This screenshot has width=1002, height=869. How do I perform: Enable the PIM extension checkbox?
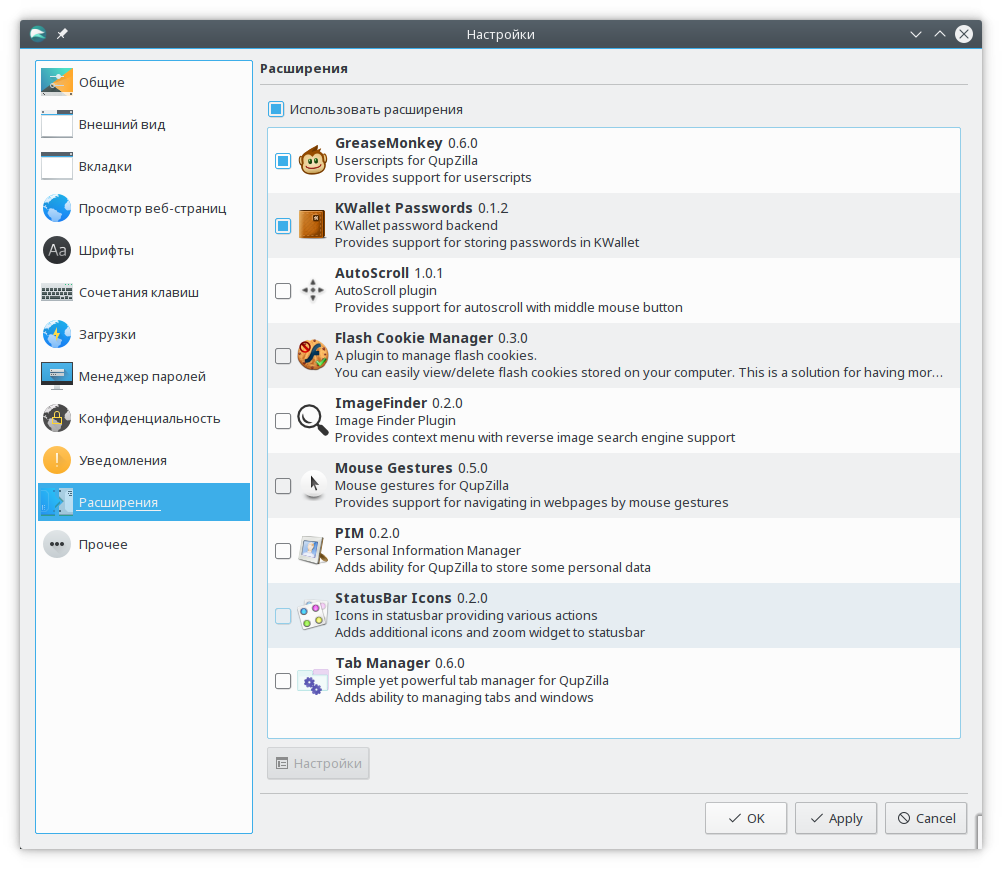pos(283,551)
